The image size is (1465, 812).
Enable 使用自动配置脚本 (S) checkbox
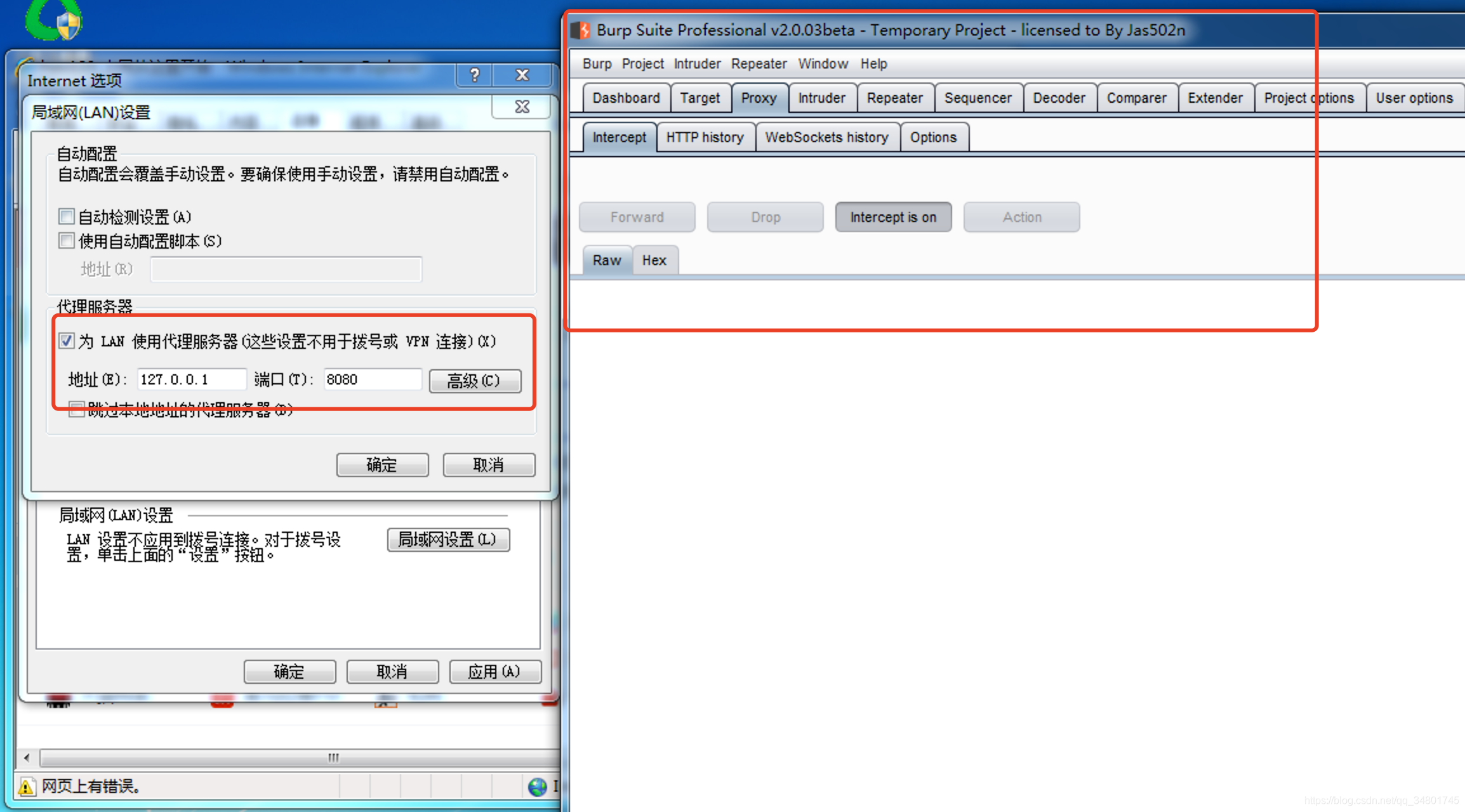tap(66, 240)
